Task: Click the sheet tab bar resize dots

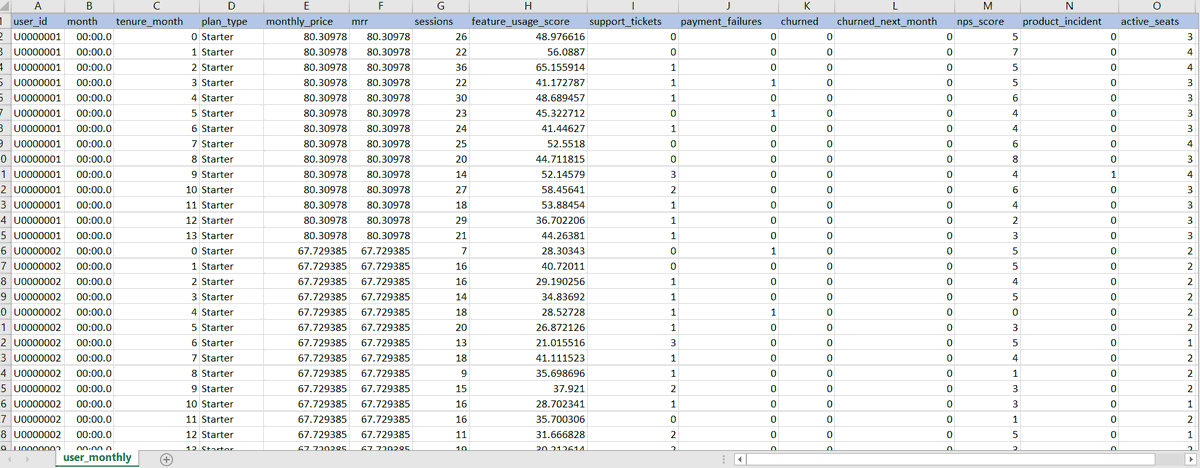Action: [x=723, y=459]
